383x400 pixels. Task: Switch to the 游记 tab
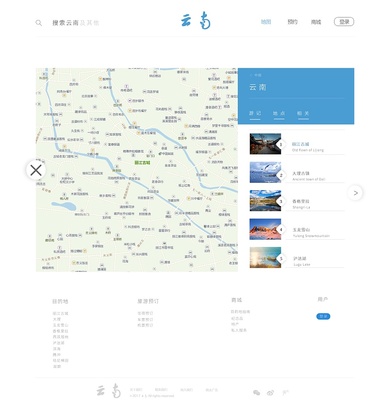255,113
